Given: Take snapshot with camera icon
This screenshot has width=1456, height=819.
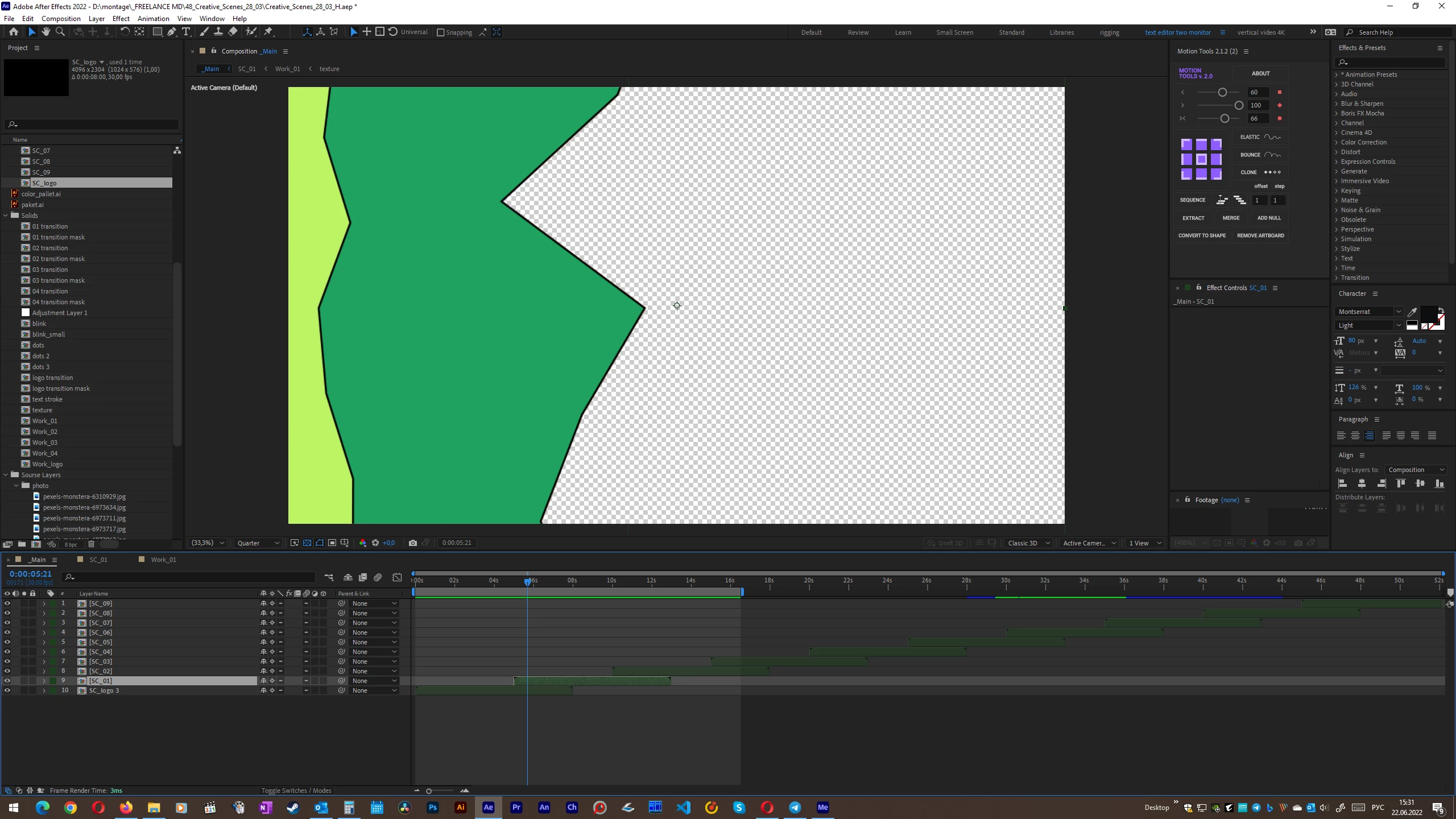Looking at the screenshot, I should pos(413,543).
